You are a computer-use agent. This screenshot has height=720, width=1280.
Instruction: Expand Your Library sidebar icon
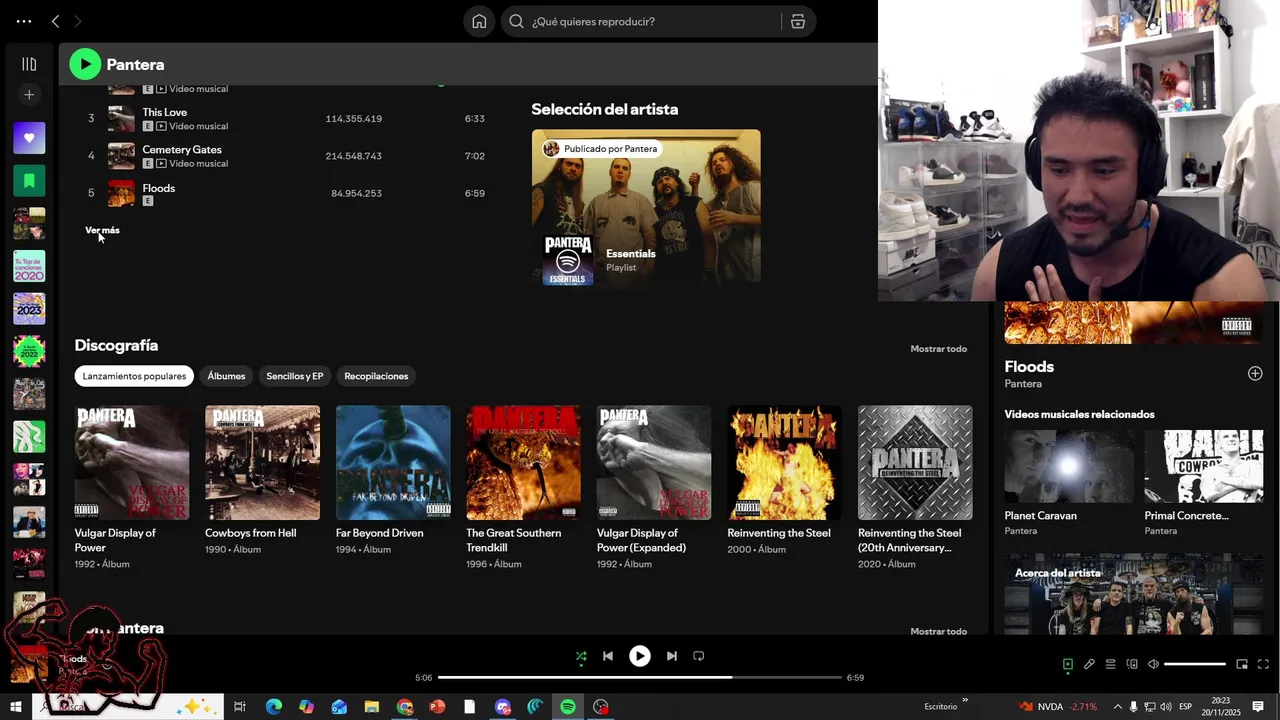tap(29, 64)
